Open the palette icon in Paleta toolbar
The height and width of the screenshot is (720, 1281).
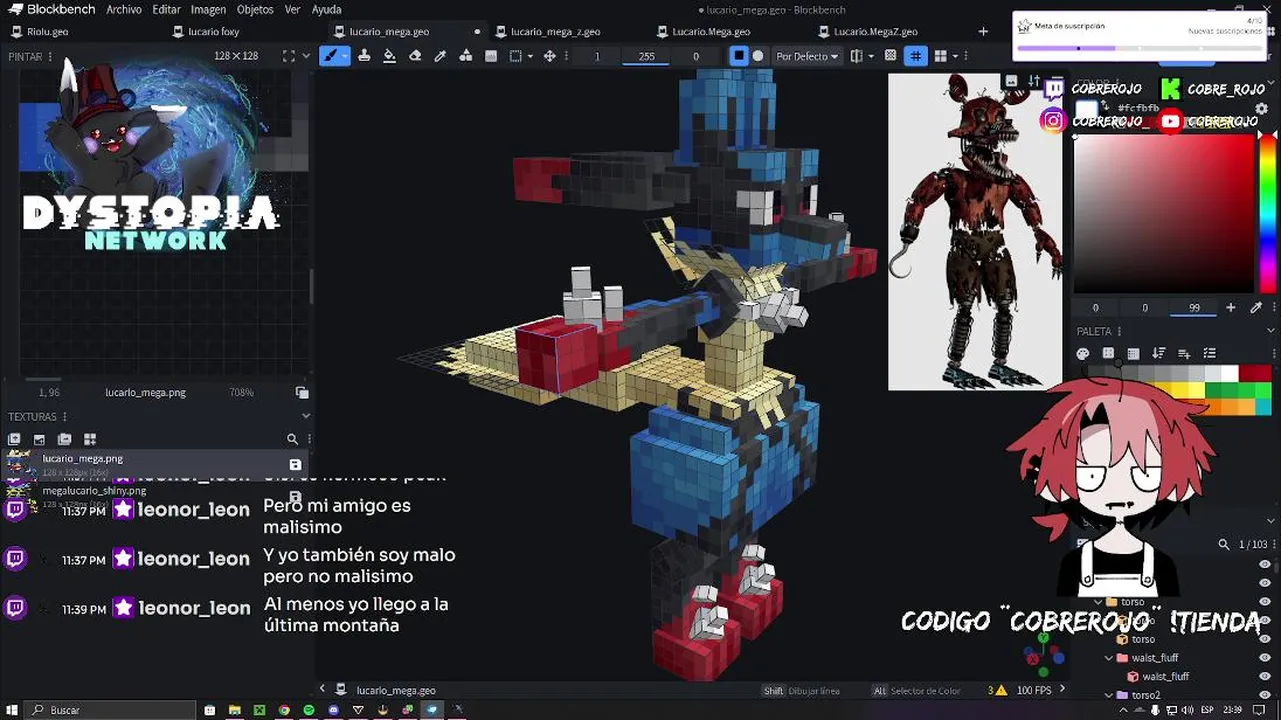[x=1082, y=353]
